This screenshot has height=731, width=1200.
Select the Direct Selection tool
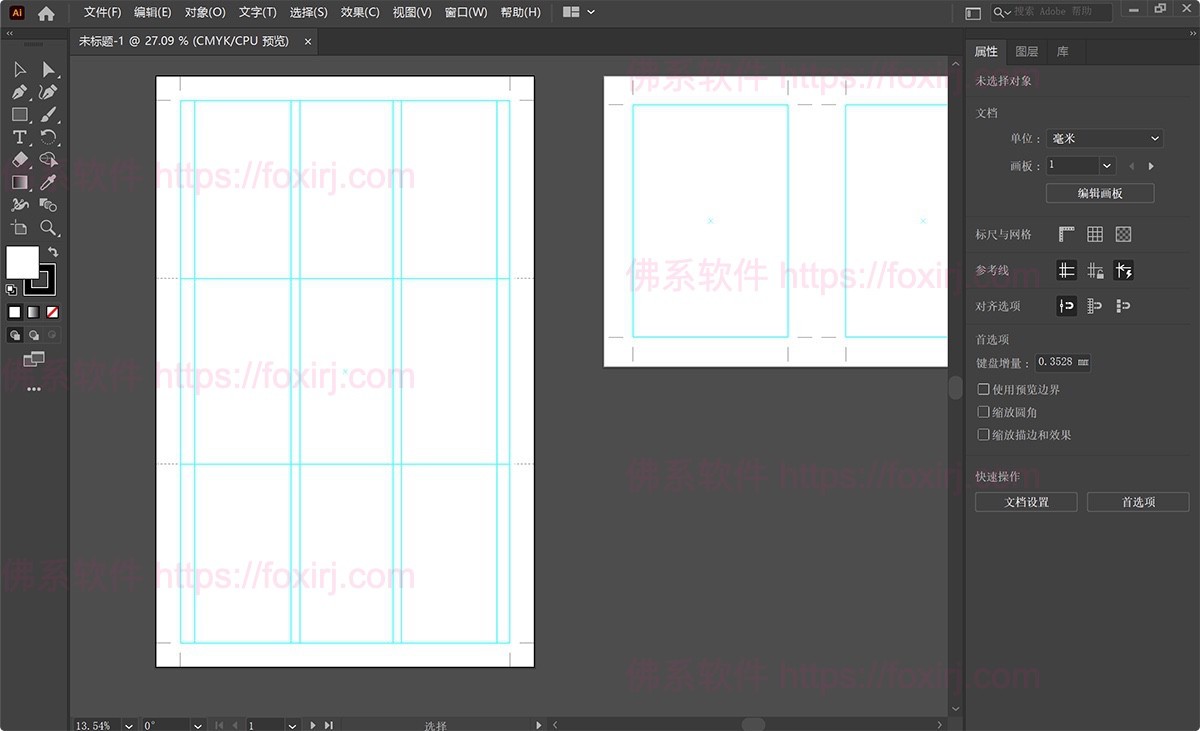[x=46, y=68]
